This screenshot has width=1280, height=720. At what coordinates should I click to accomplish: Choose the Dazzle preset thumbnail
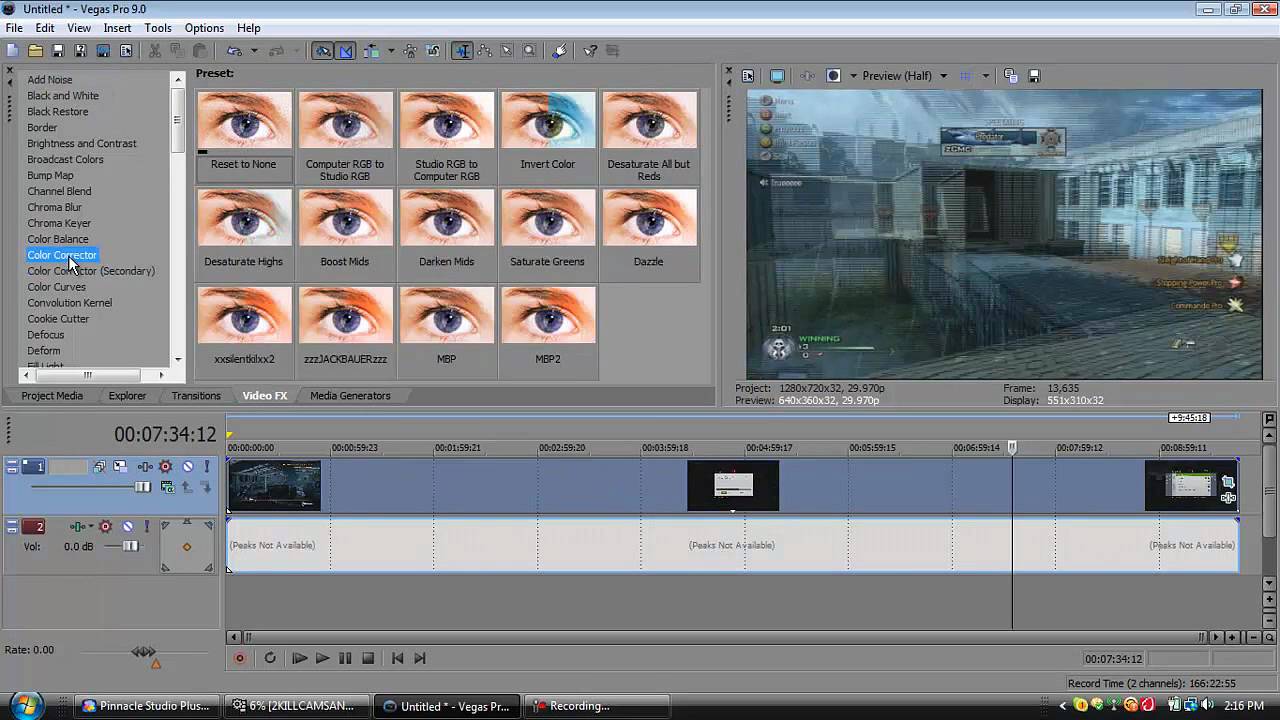[x=649, y=217]
